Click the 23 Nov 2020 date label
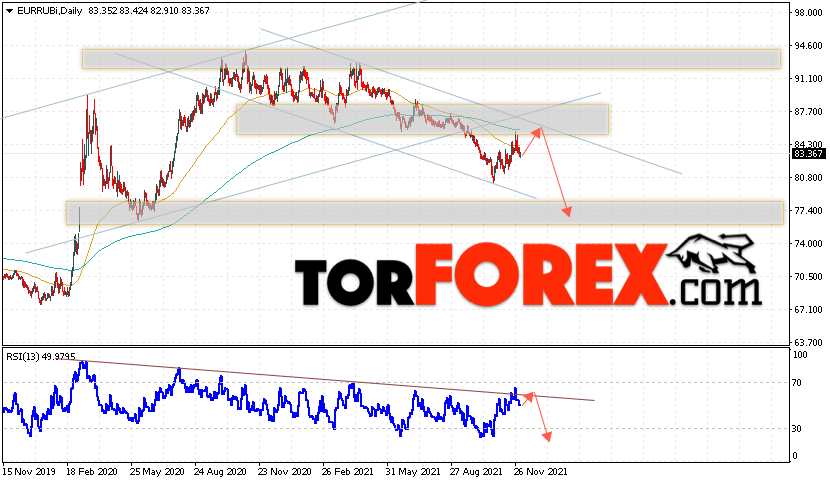This screenshot has width=830, height=483. click(x=284, y=471)
